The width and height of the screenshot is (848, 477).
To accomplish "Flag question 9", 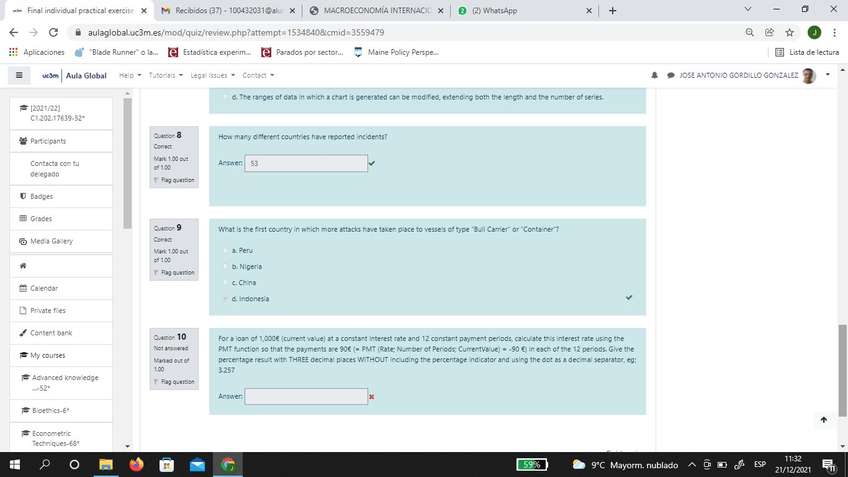I will click(174, 273).
